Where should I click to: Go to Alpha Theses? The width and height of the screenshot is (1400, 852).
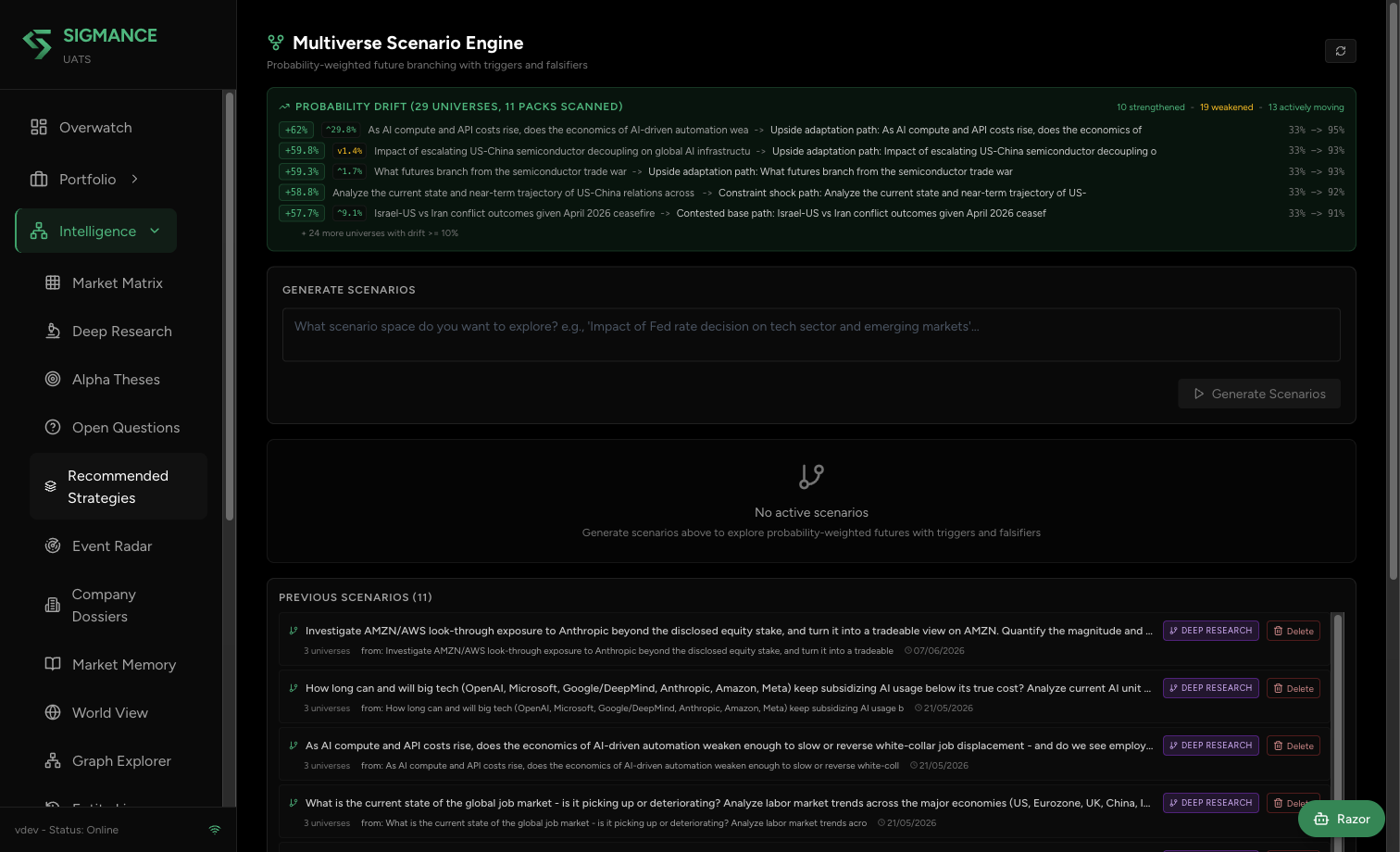[x=119, y=379]
